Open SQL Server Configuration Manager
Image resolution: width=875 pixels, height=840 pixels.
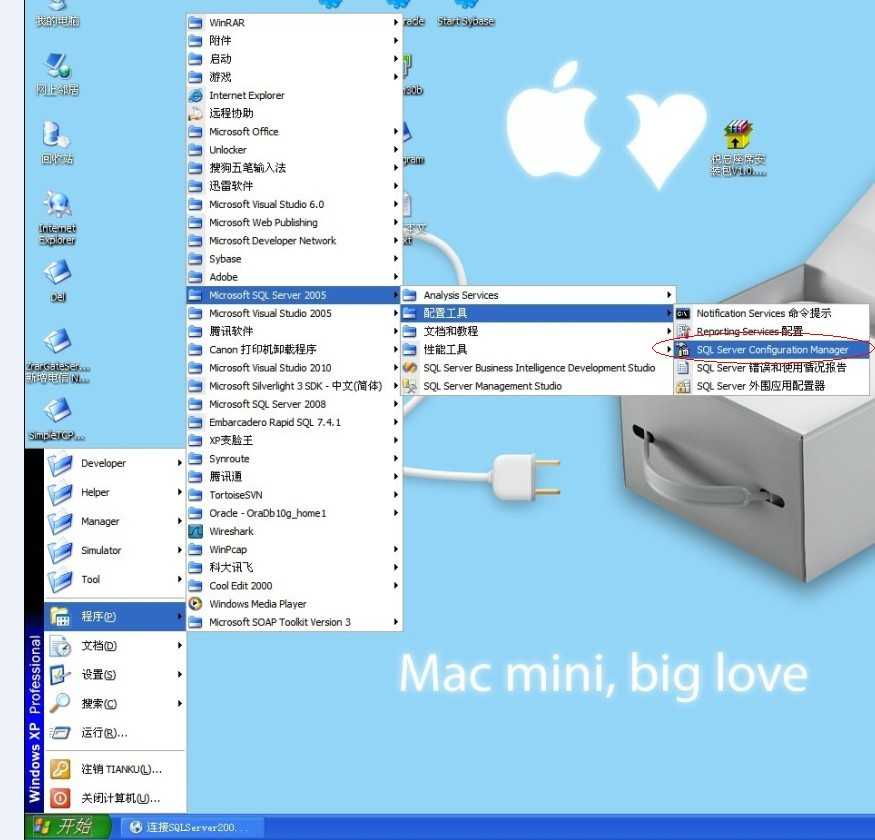(x=771, y=350)
